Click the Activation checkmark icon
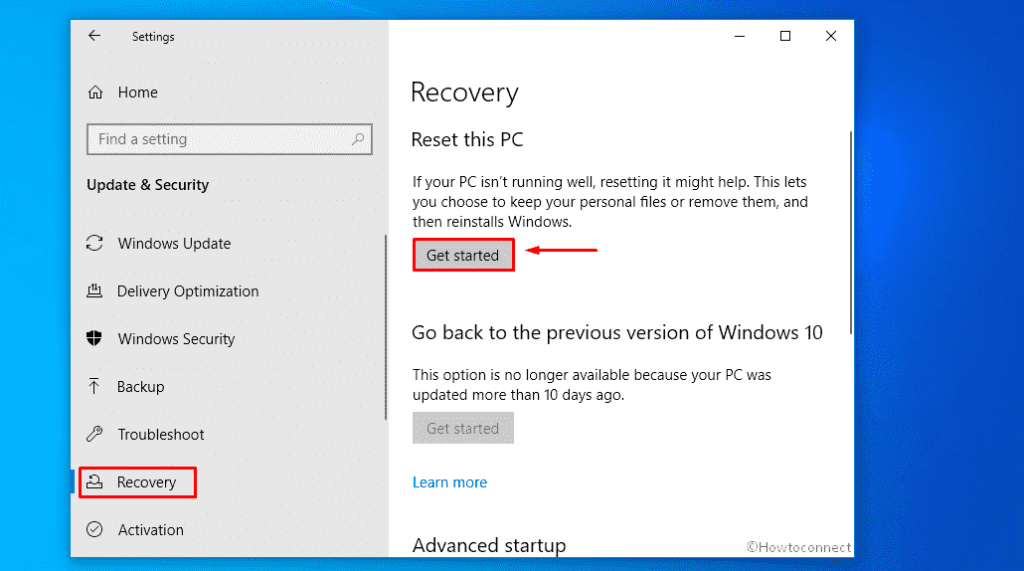The height and width of the screenshot is (571, 1024). point(95,530)
